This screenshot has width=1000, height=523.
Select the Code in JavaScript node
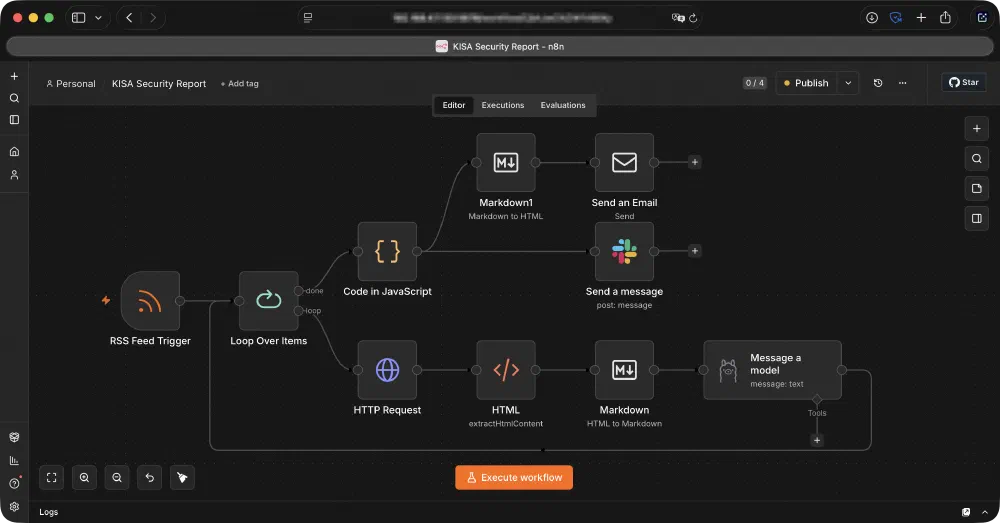(x=387, y=251)
